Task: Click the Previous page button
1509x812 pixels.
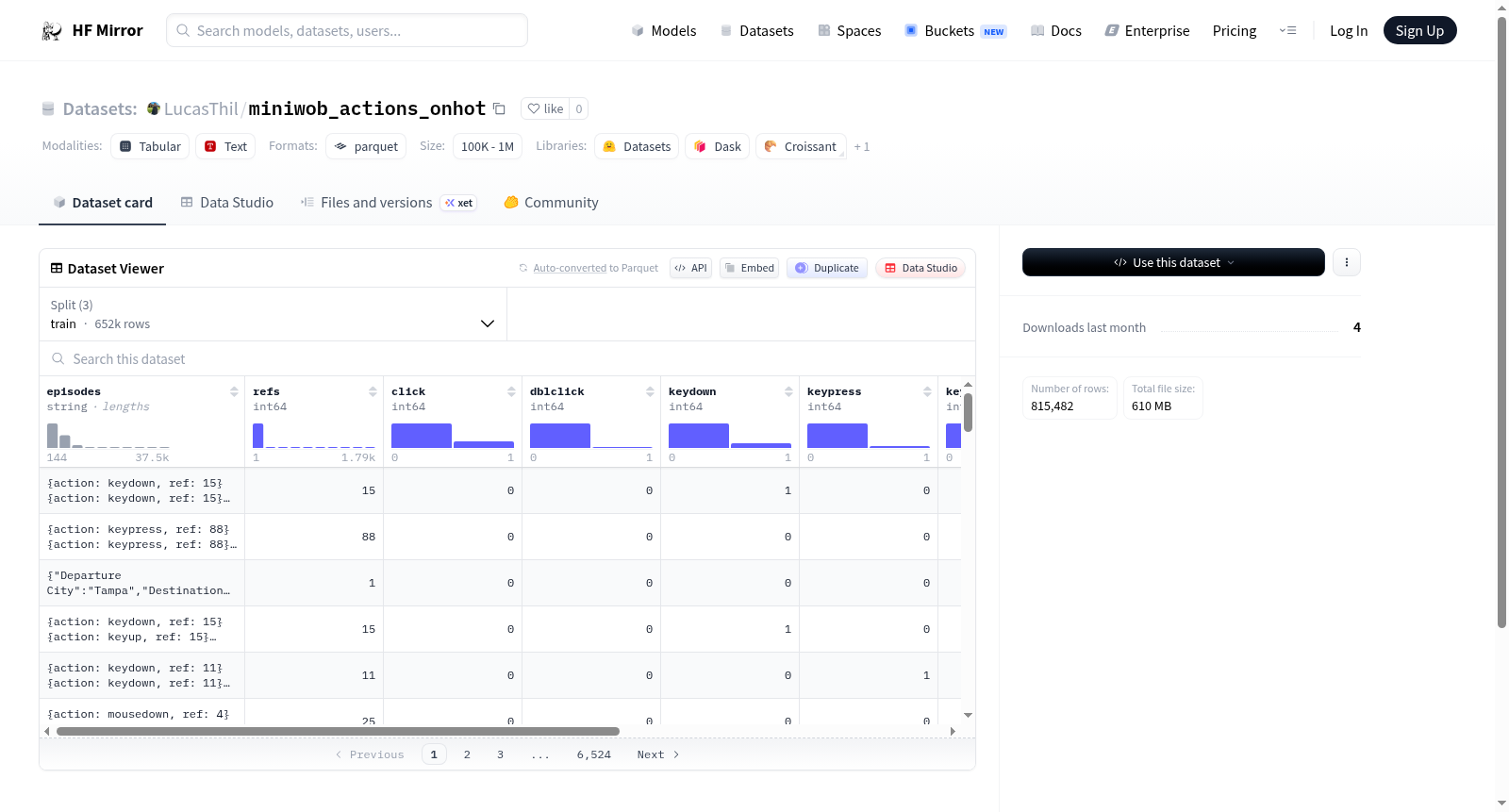Action: coord(370,754)
